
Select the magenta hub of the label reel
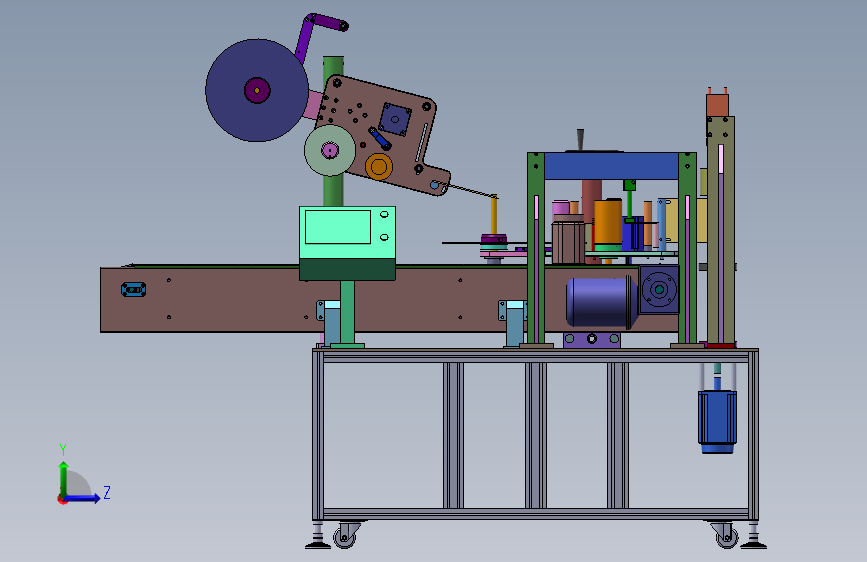coord(257,90)
